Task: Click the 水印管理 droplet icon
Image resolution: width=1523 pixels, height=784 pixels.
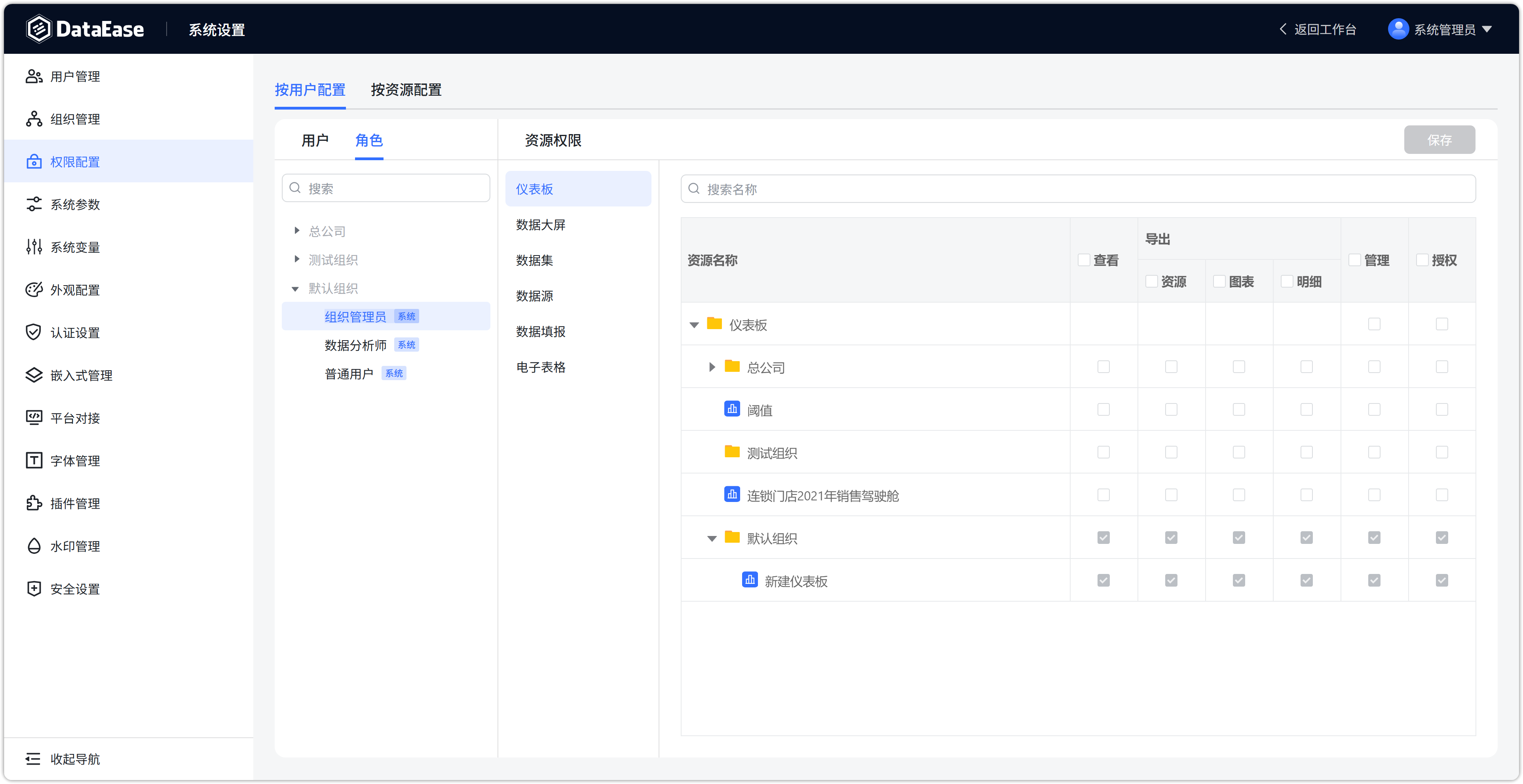Action: [34, 546]
